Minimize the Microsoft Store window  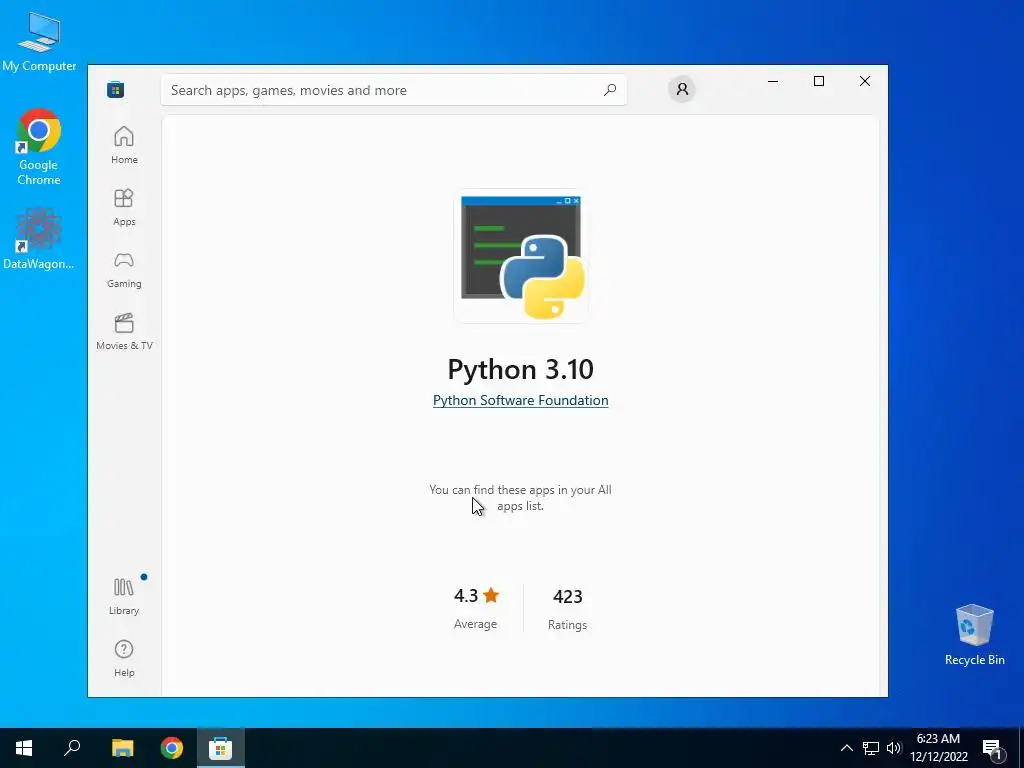click(x=773, y=81)
